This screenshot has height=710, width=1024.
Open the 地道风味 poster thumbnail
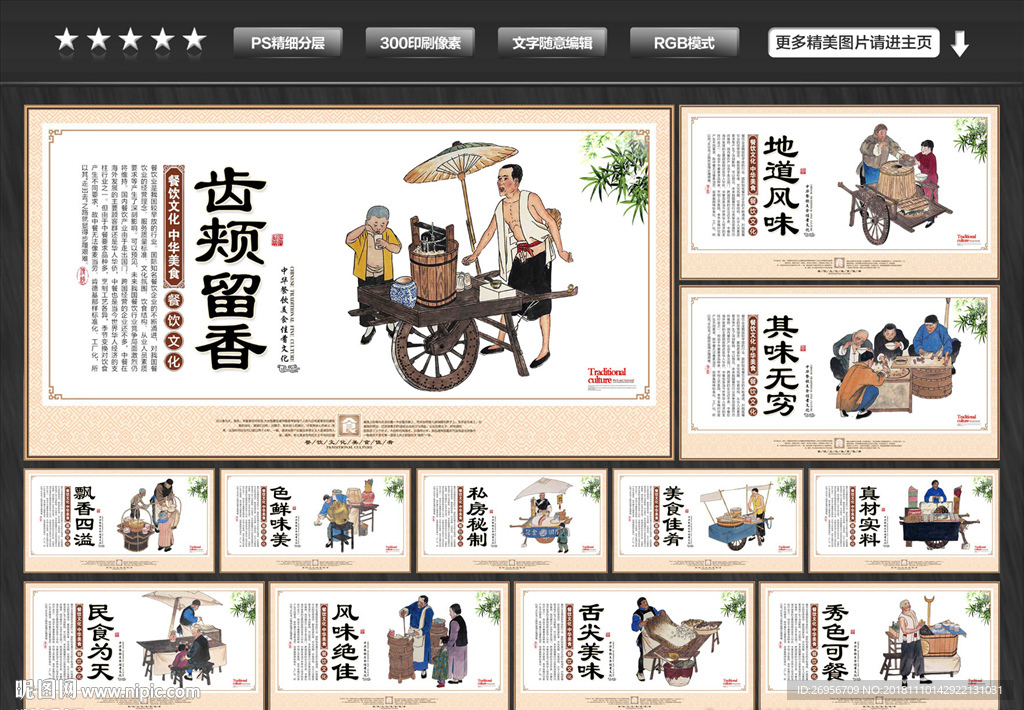(839, 193)
